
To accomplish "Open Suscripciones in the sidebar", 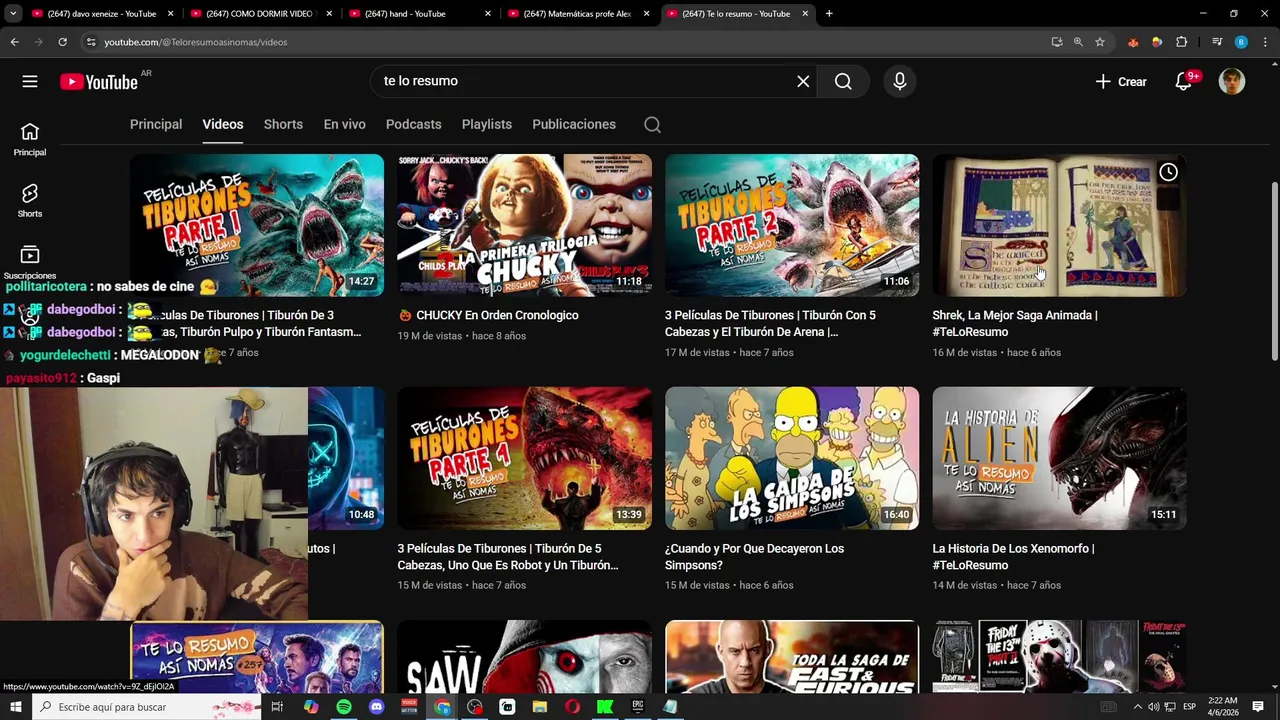I will pyautogui.click(x=30, y=262).
